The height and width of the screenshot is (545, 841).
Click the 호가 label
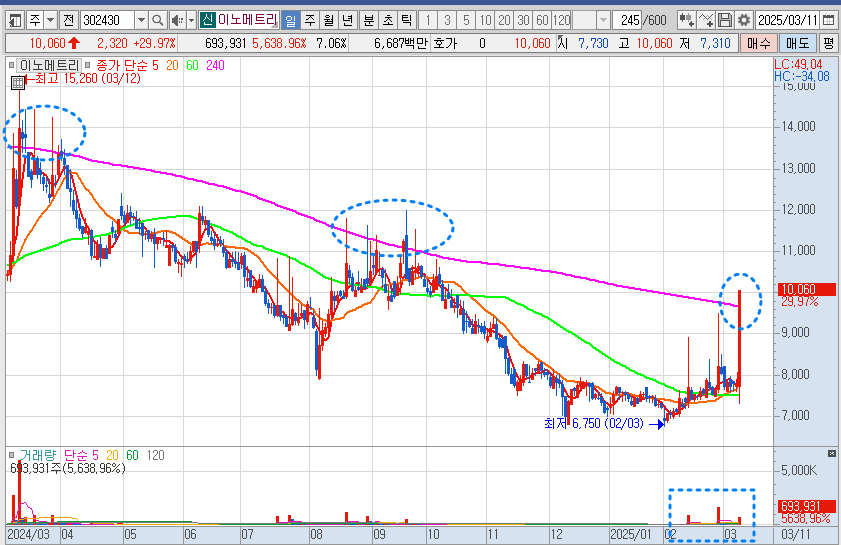445,43
